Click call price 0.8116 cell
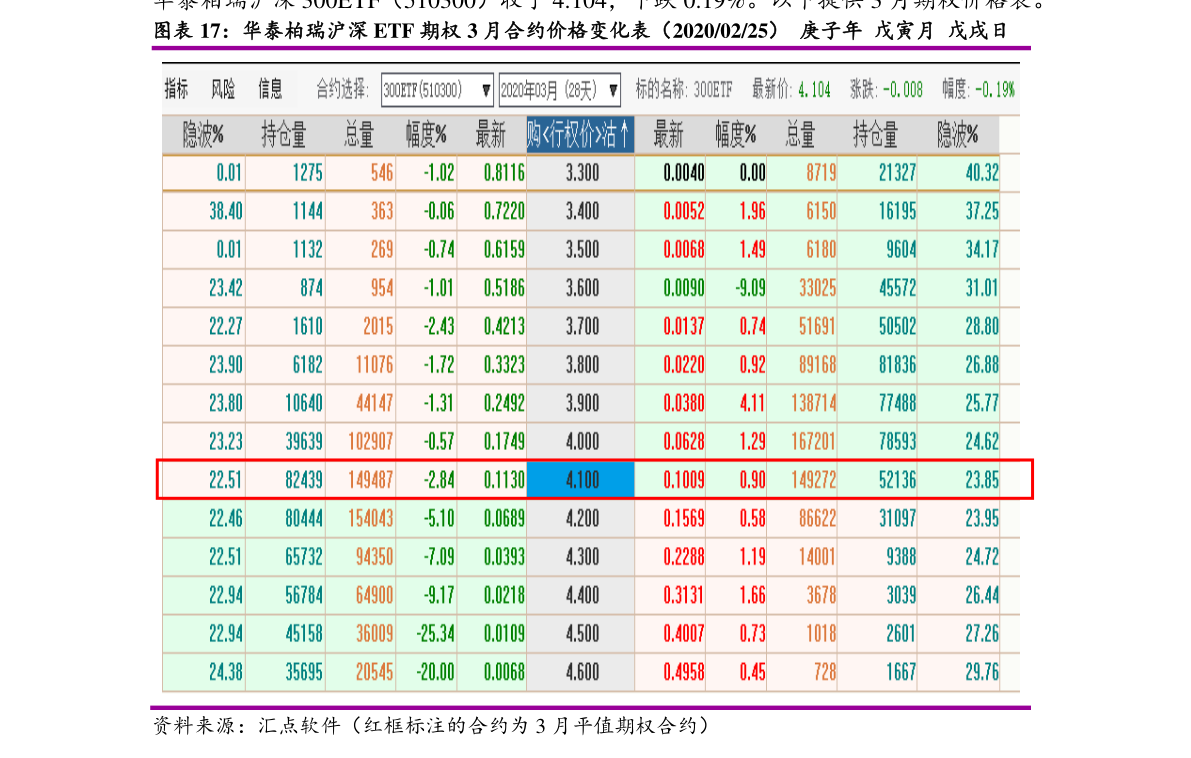 coord(504,173)
